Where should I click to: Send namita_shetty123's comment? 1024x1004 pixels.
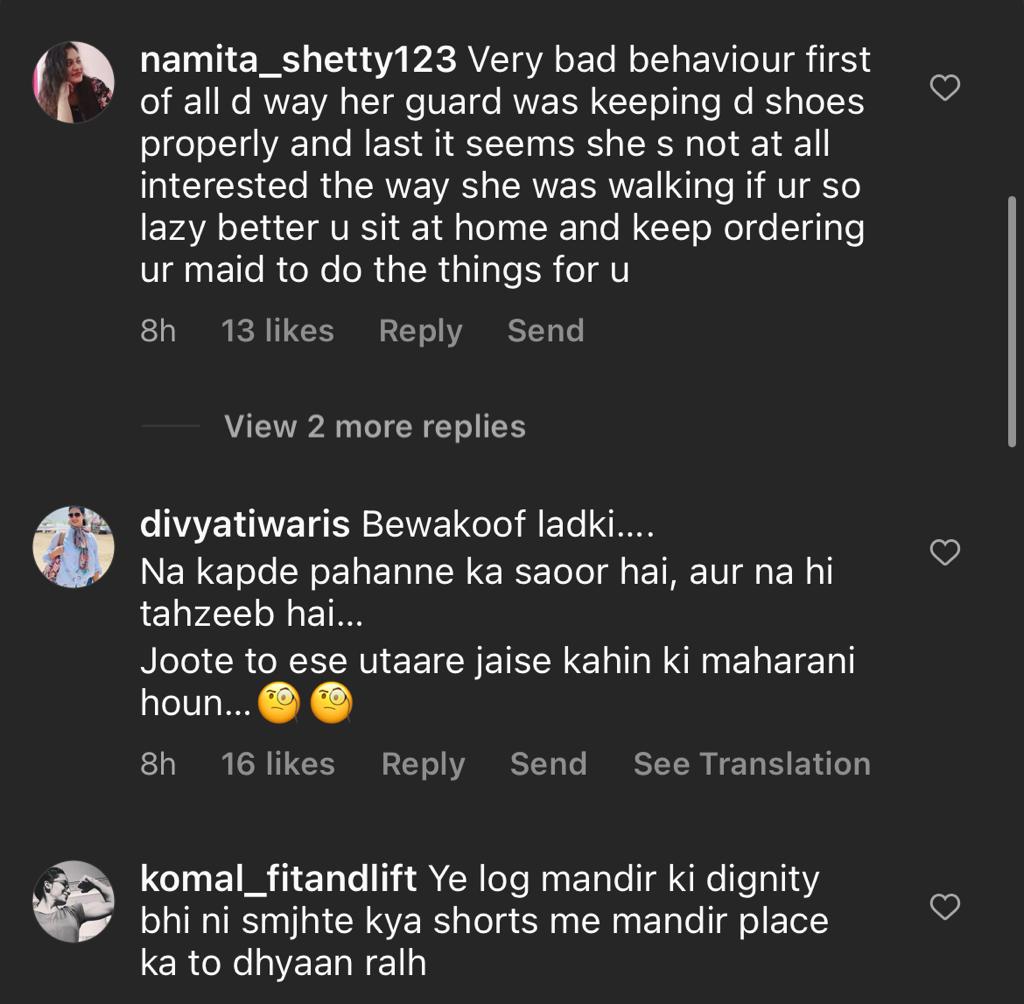pos(545,331)
